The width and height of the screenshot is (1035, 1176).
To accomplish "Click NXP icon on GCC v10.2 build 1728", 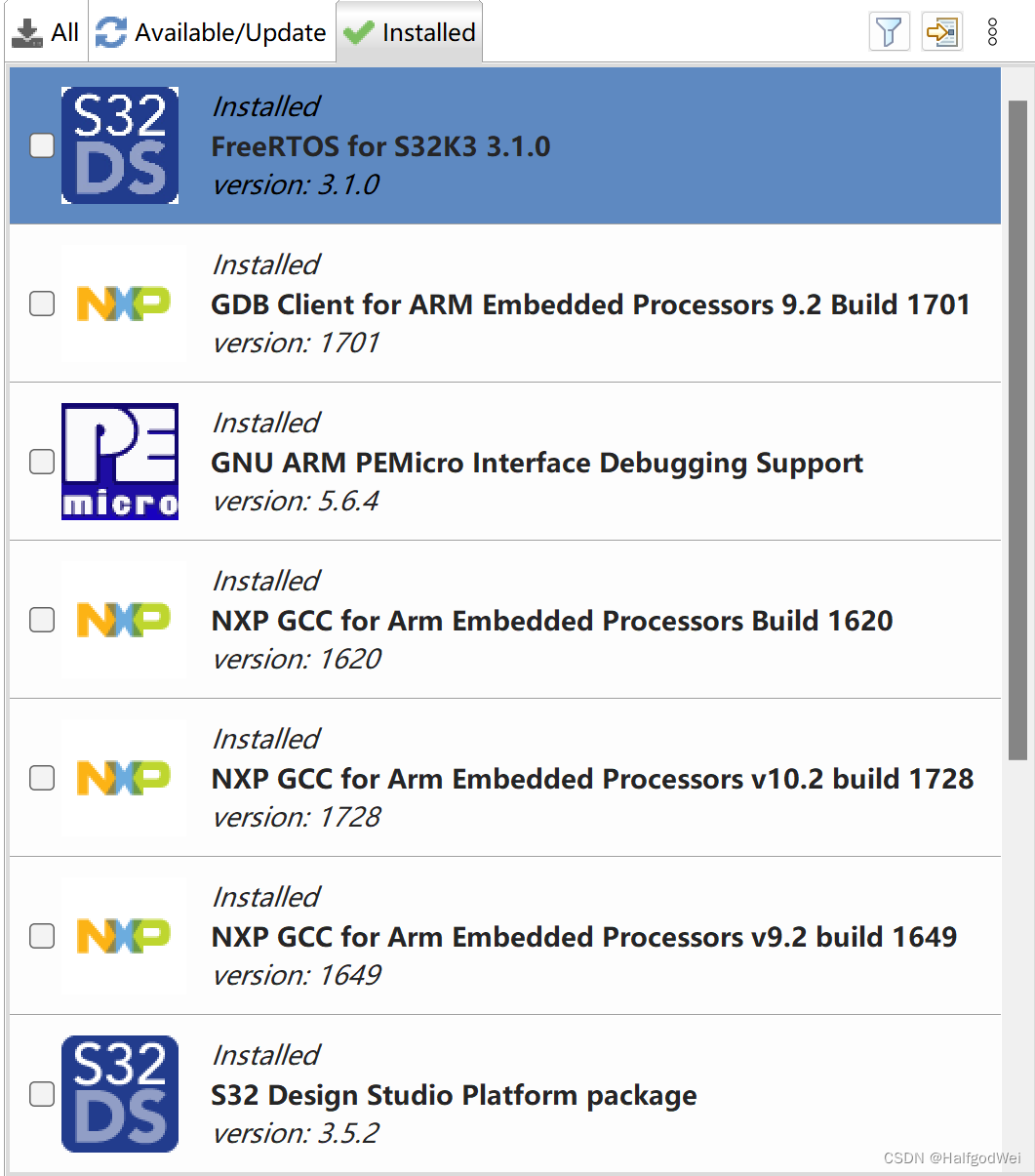I will coord(124,778).
